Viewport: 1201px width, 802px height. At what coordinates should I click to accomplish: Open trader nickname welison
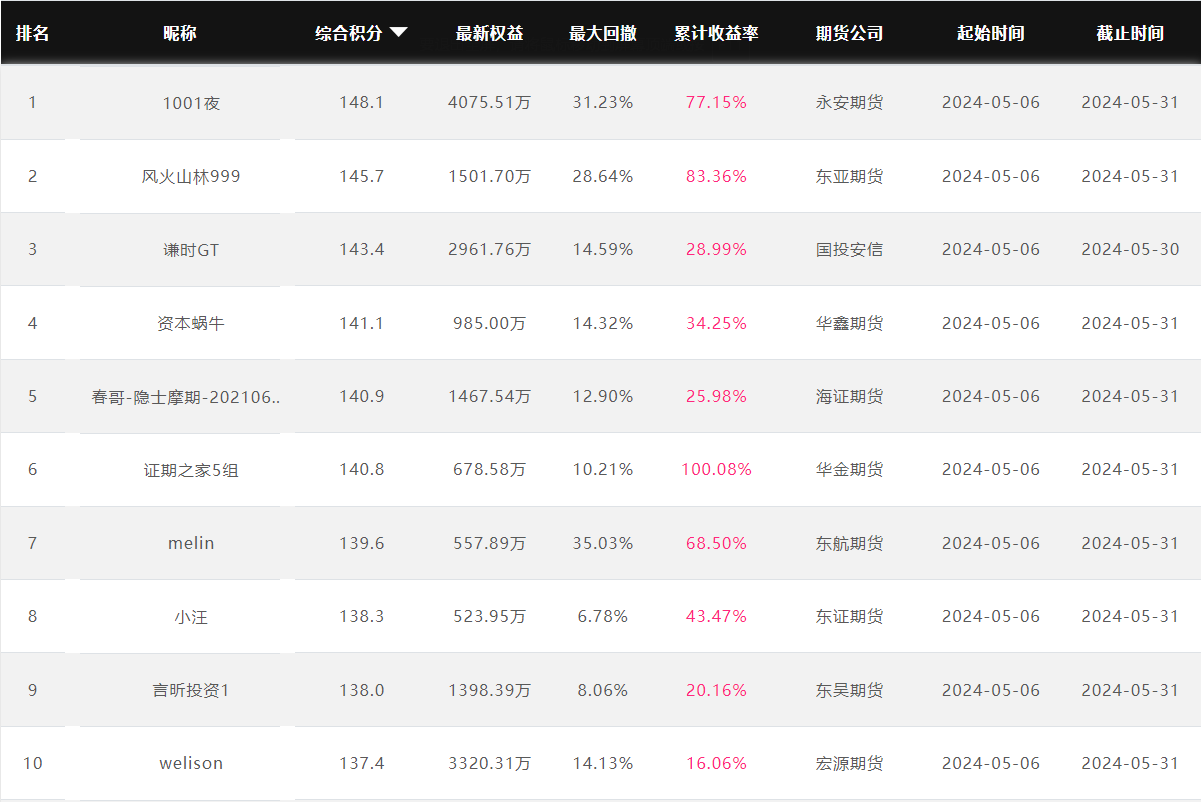191,763
